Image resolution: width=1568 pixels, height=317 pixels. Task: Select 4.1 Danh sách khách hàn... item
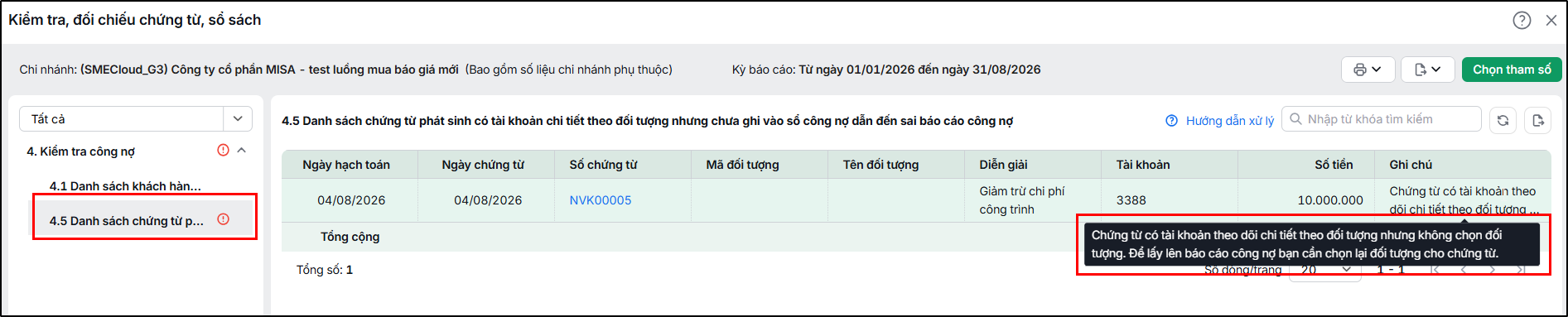125,186
